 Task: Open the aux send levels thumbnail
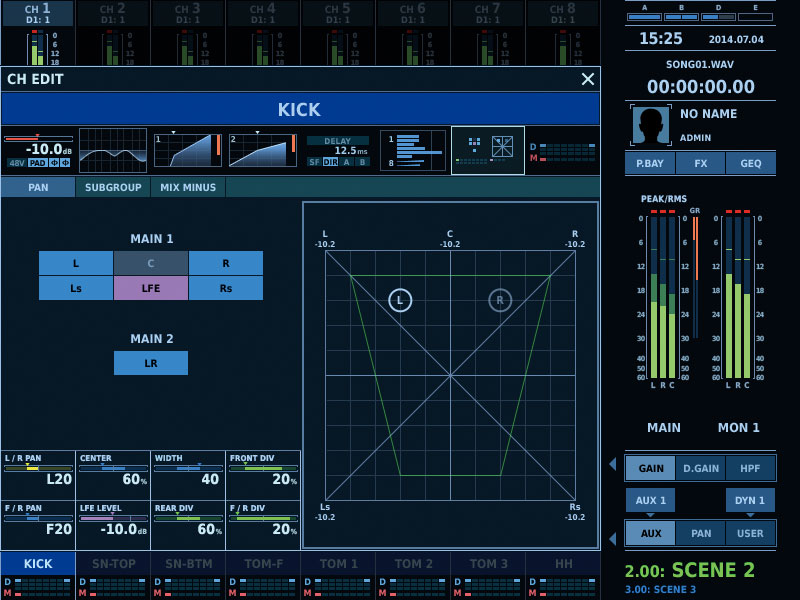coord(413,150)
